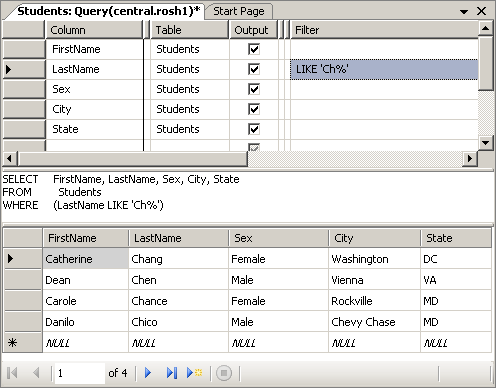Click the Table column header in criteria grid
Viewport: 496px width, 388px height.
click(189, 30)
